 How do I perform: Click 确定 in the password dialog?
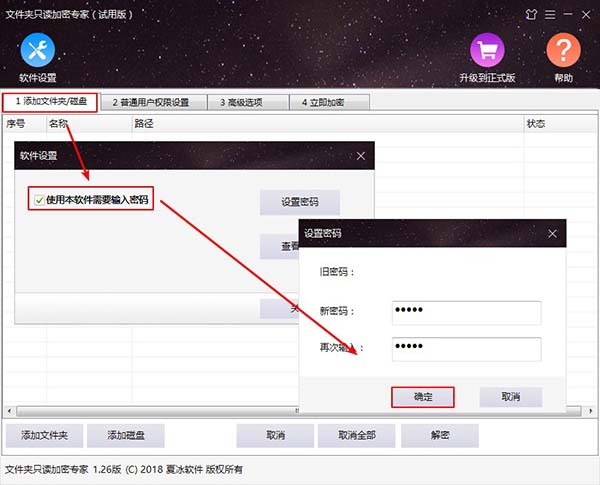click(423, 397)
